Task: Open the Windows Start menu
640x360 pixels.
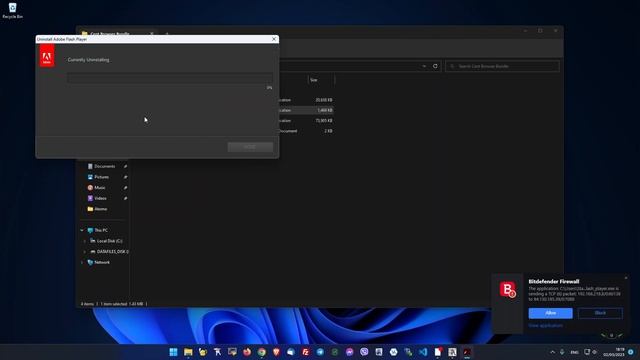Action: pyautogui.click(x=173, y=352)
